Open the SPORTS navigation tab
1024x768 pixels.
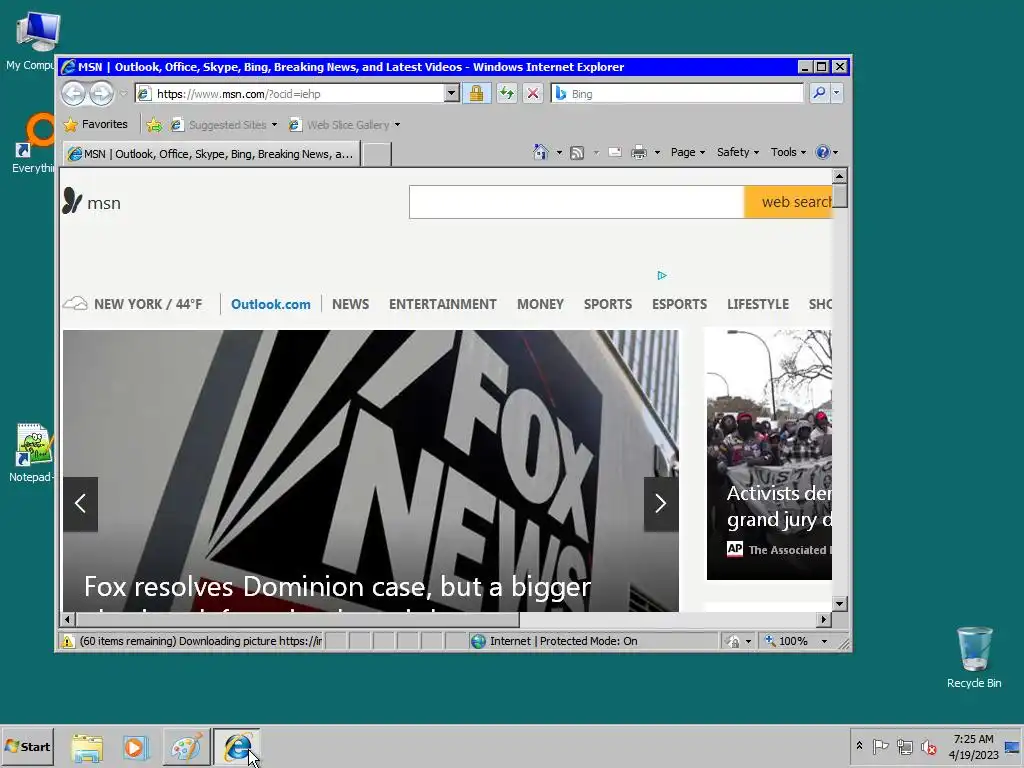(x=608, y=304)
